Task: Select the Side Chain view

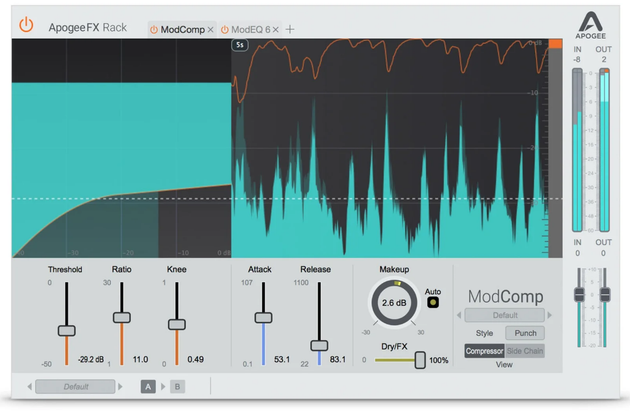Action: 525,351
